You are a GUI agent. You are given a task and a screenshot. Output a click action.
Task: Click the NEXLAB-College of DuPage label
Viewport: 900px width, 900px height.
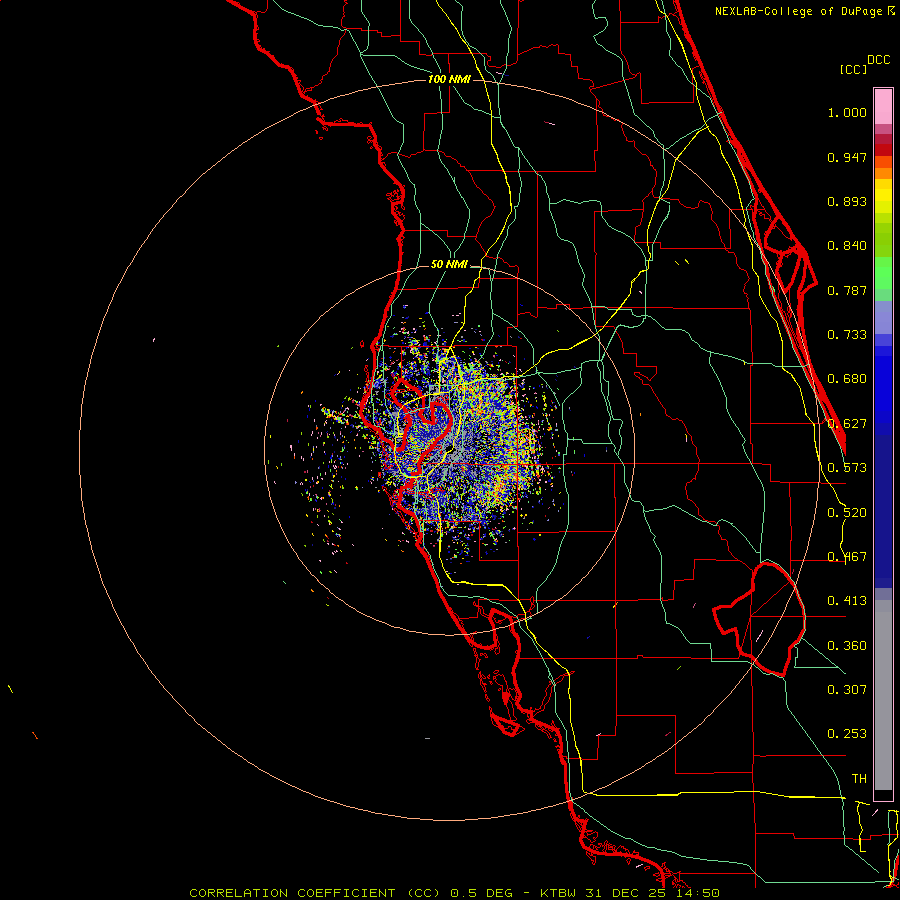pyautogui.click(x=804, y=11)
